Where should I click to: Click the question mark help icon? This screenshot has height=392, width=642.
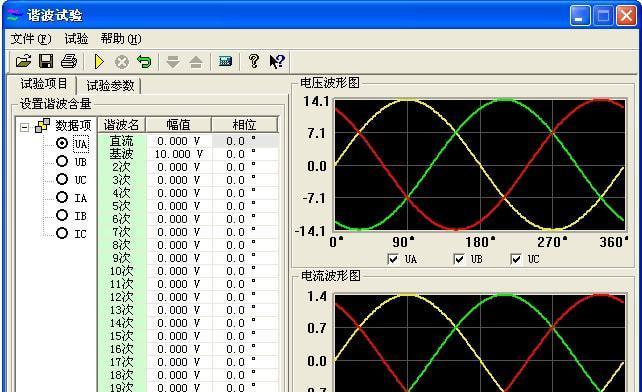pos(254,61)
